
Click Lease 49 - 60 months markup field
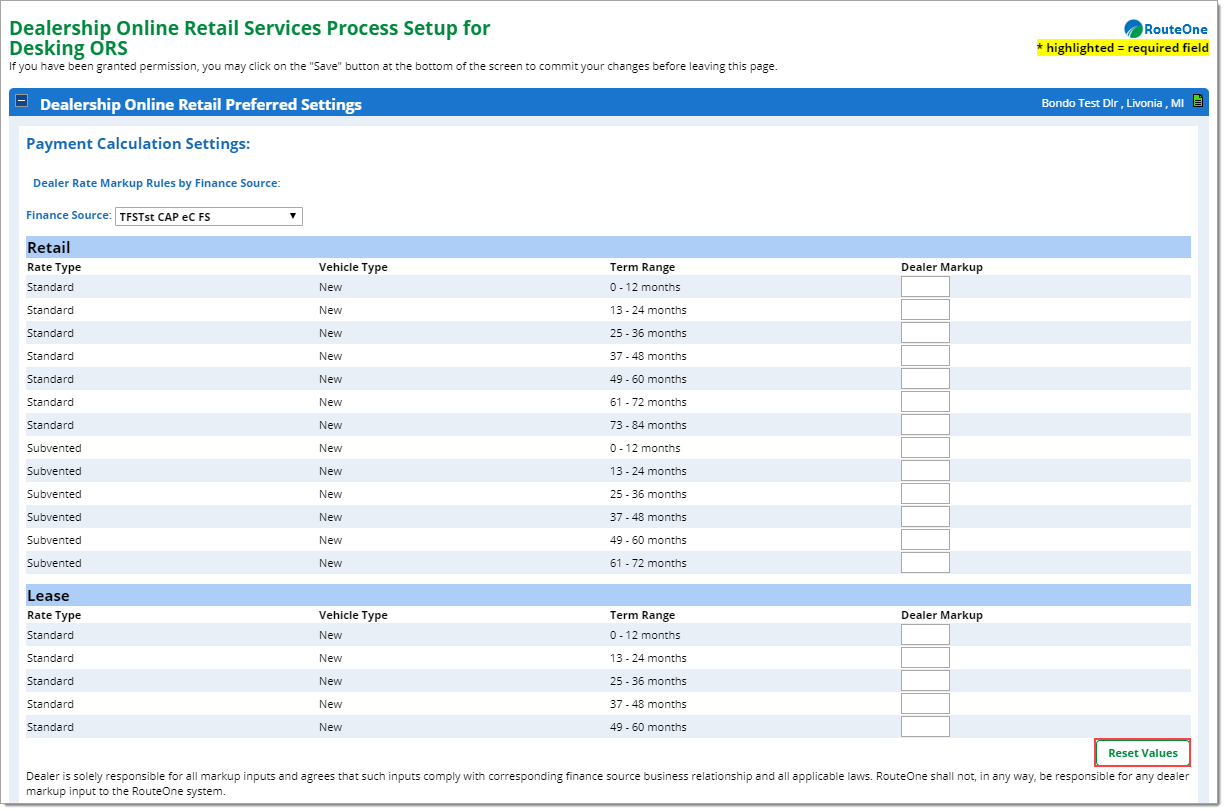point(925,727)
